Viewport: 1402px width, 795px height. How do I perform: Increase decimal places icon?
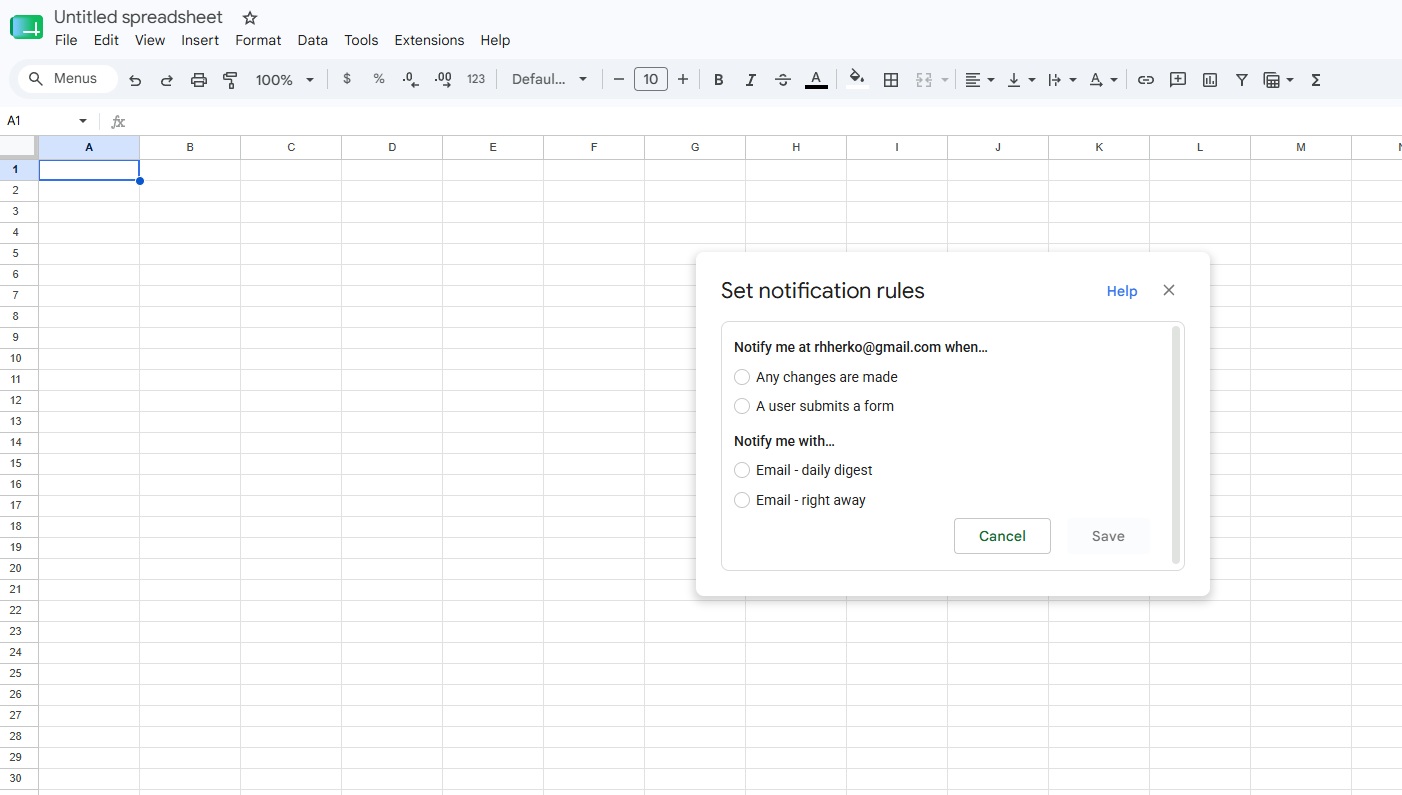443,79
